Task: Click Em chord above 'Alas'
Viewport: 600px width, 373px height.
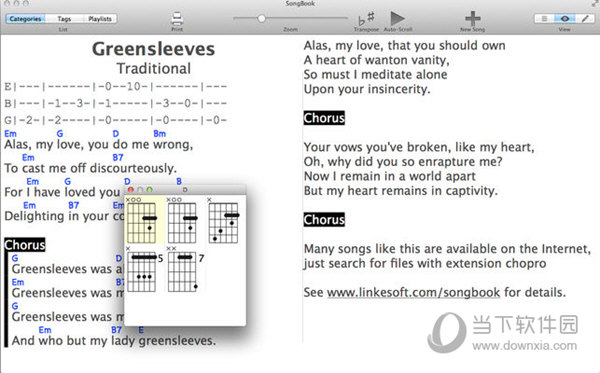Action: tap(10, 134)
